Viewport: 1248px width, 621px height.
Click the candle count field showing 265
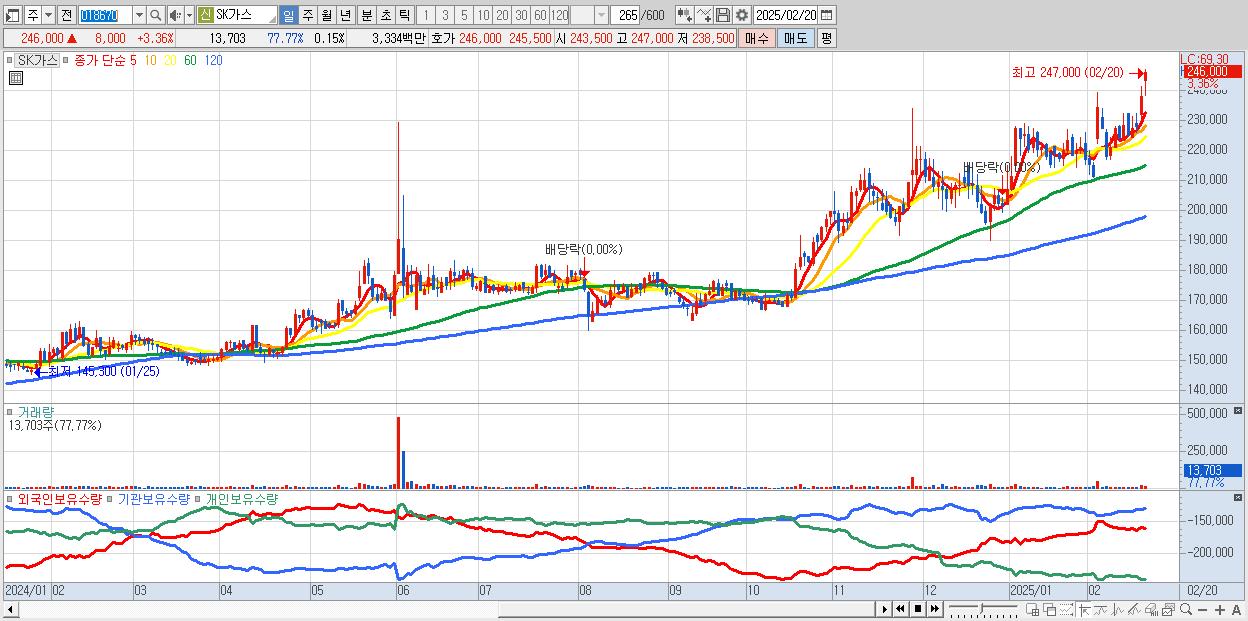point(625,15)
